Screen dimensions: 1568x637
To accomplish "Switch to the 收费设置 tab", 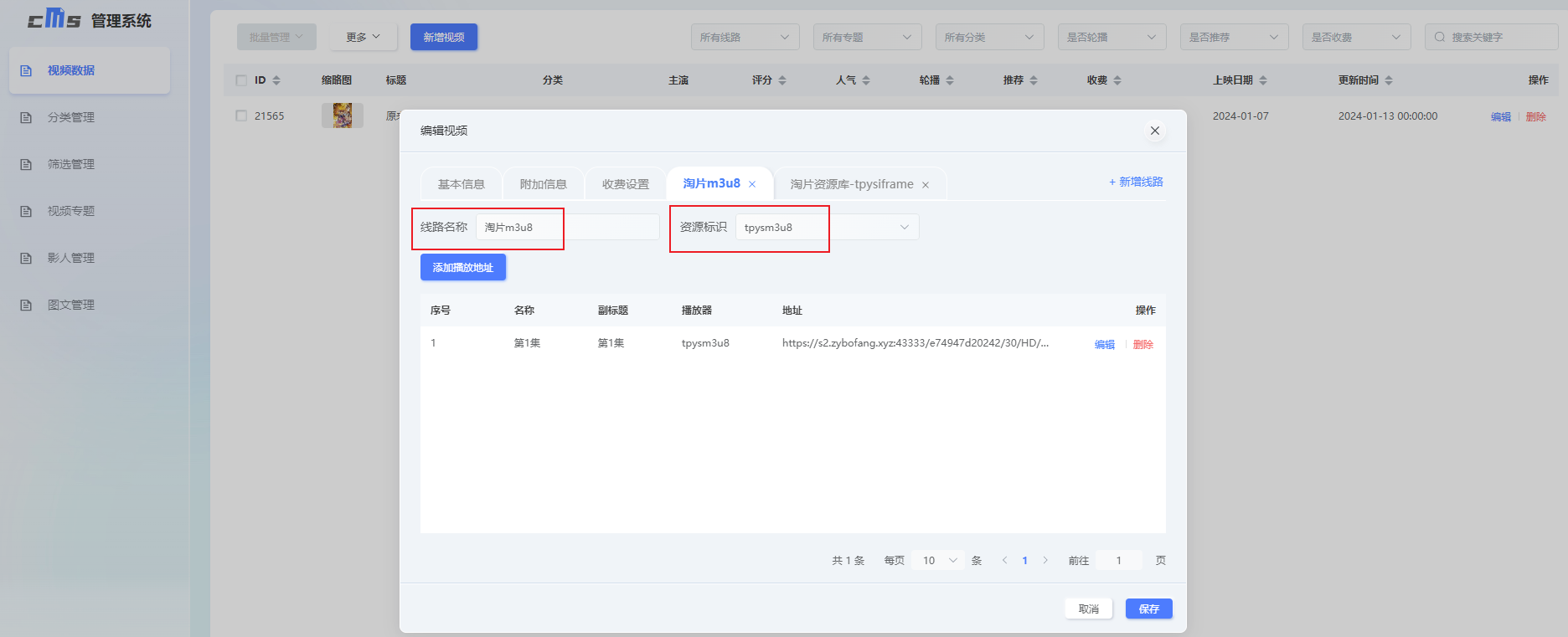I will pos(625,184).
